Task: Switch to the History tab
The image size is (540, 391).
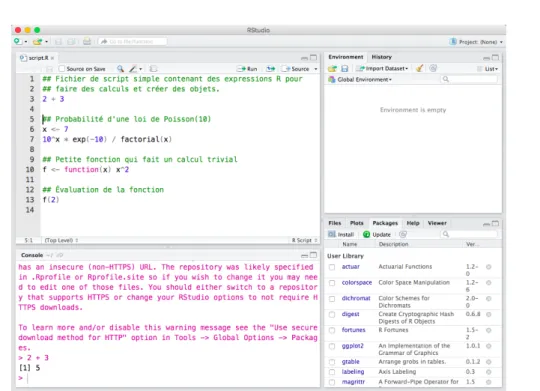Action: (x=382, y=57)
